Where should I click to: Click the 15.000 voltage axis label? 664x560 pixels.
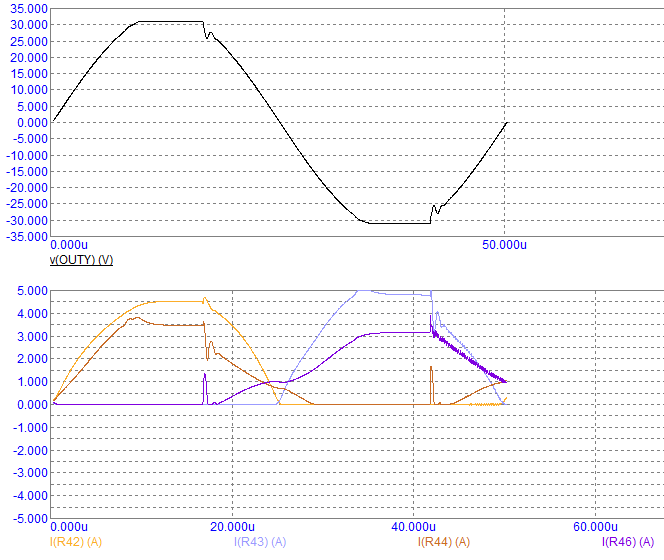[x=29, y=74]
